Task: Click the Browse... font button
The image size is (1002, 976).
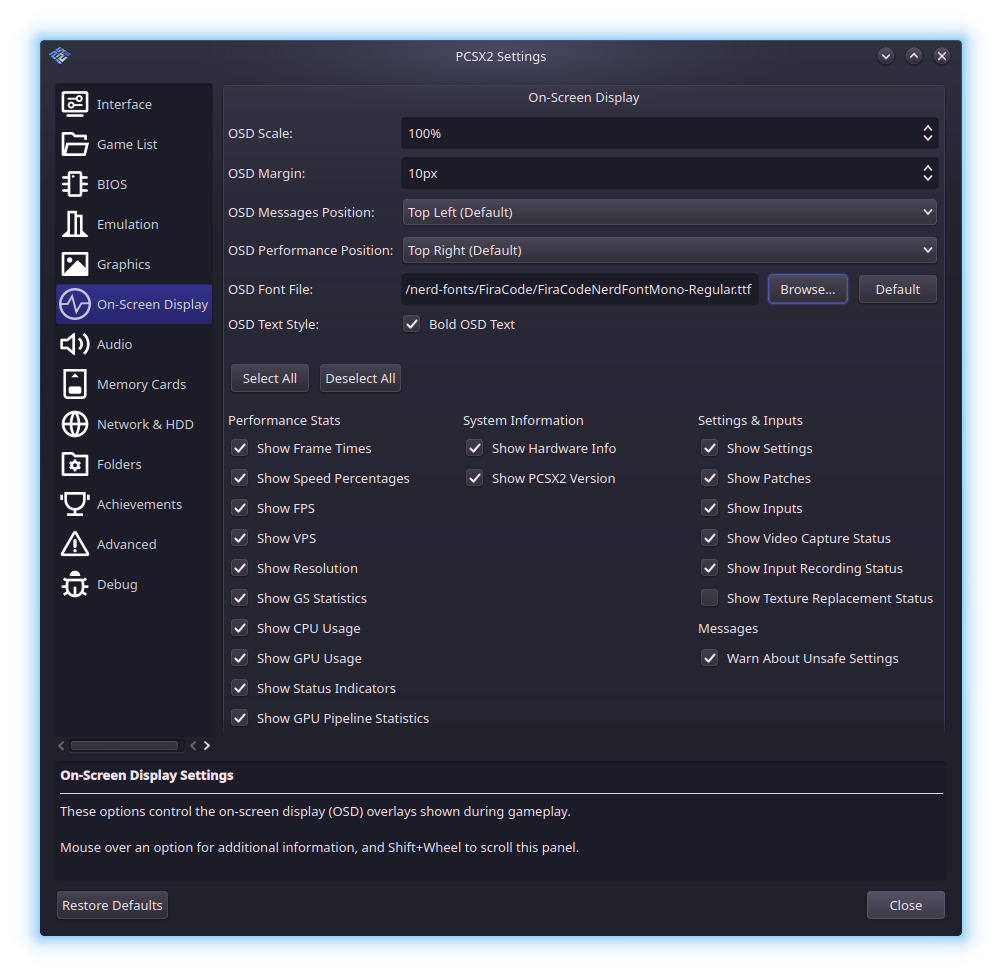Action: click(808, 290)
